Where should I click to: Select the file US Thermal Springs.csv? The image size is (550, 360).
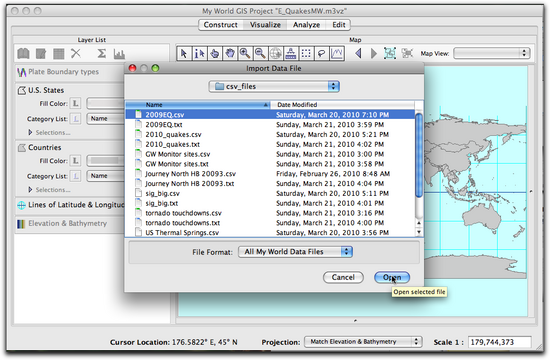(x=270, y=233)
